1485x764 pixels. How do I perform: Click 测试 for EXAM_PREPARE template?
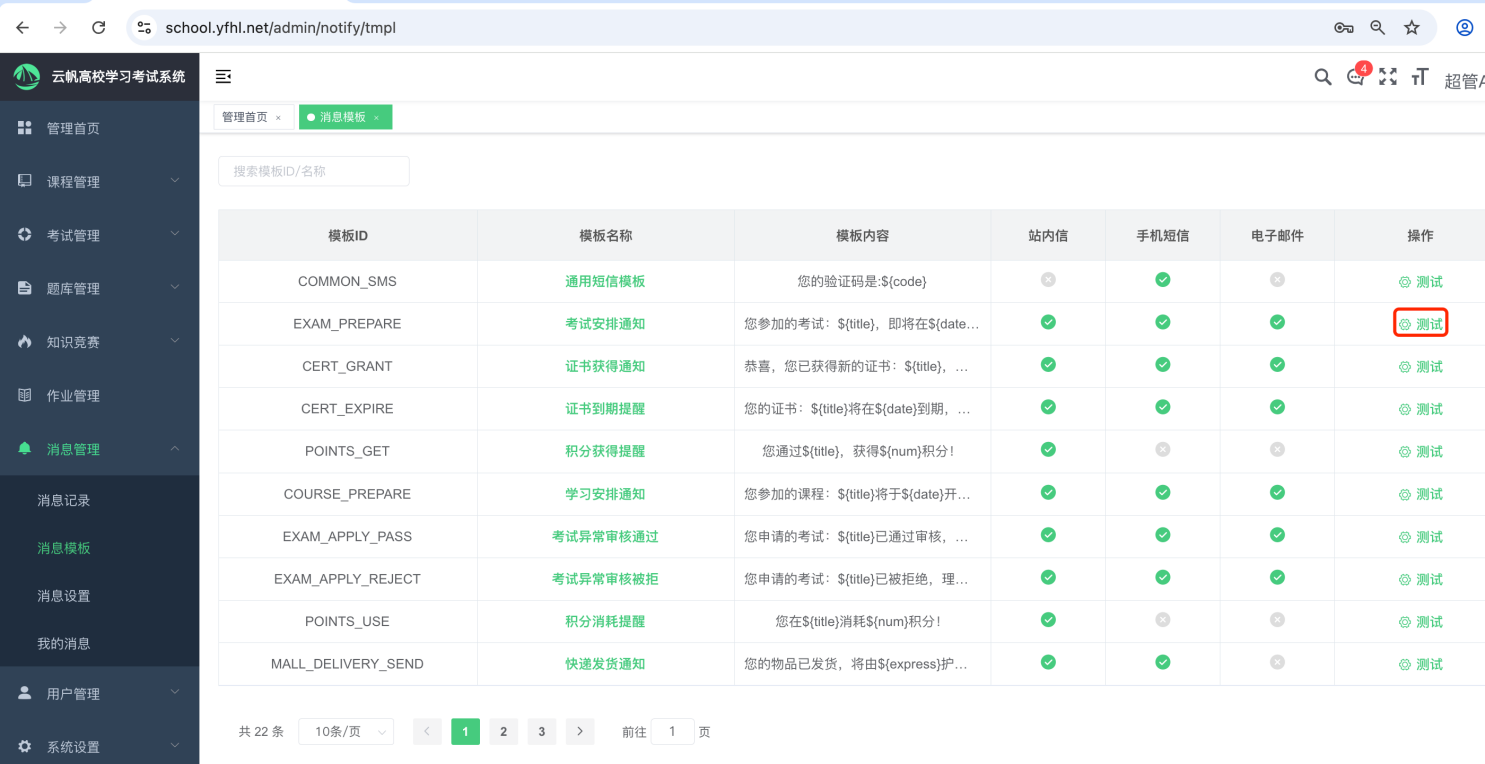[1421, 324]
